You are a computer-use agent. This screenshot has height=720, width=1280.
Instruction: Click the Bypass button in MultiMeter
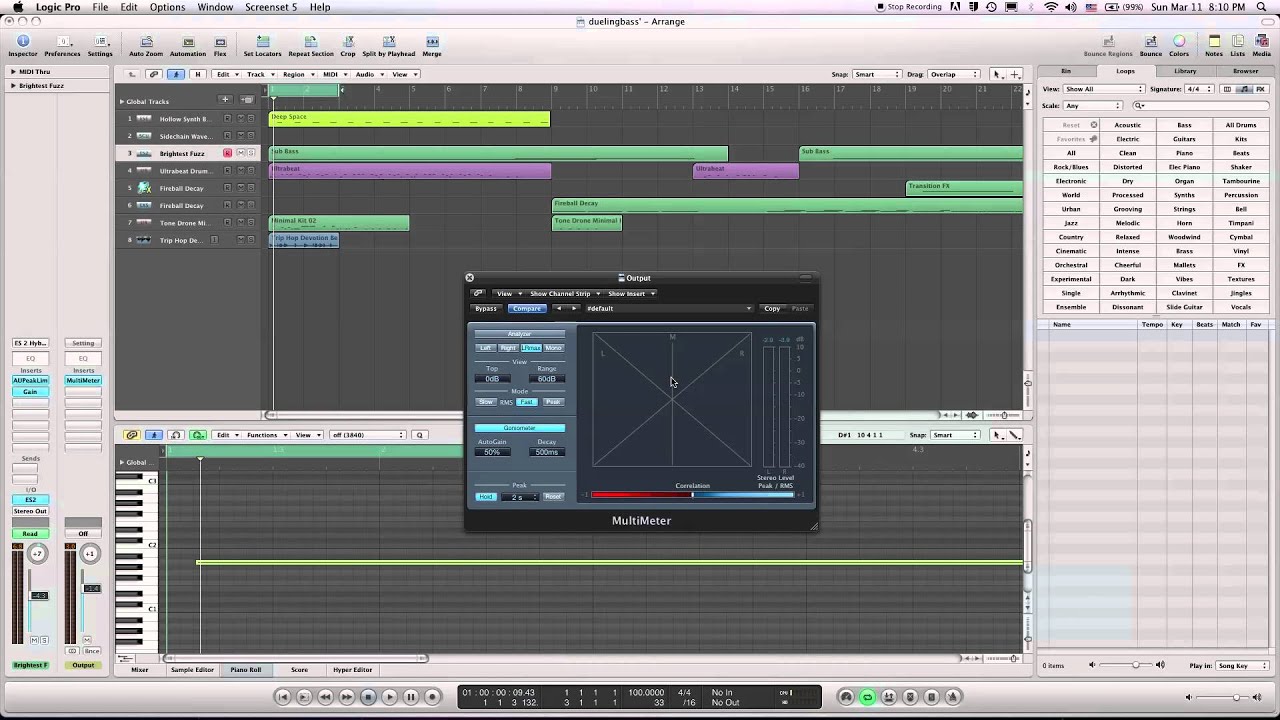tap(486, 308)
